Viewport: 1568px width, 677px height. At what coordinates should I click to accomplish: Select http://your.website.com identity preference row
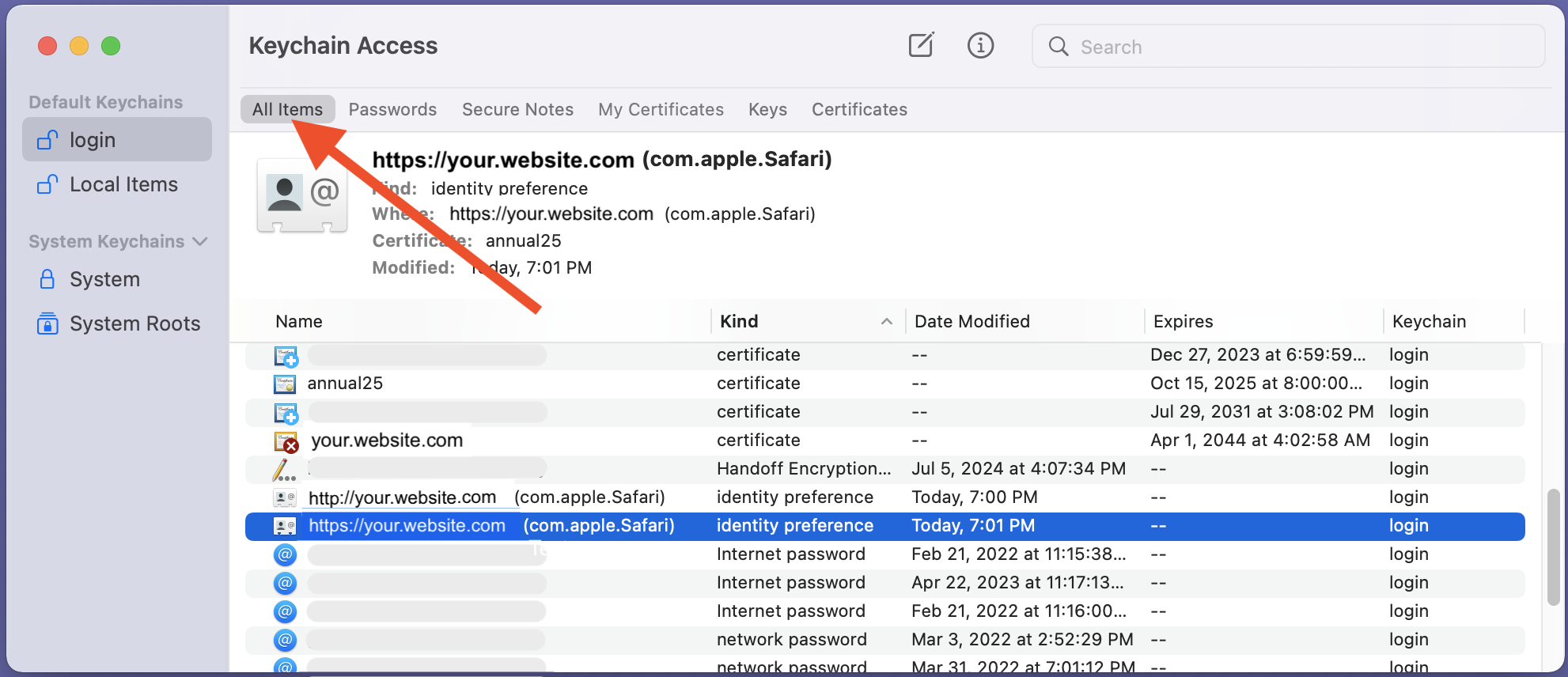coord(884,497)
